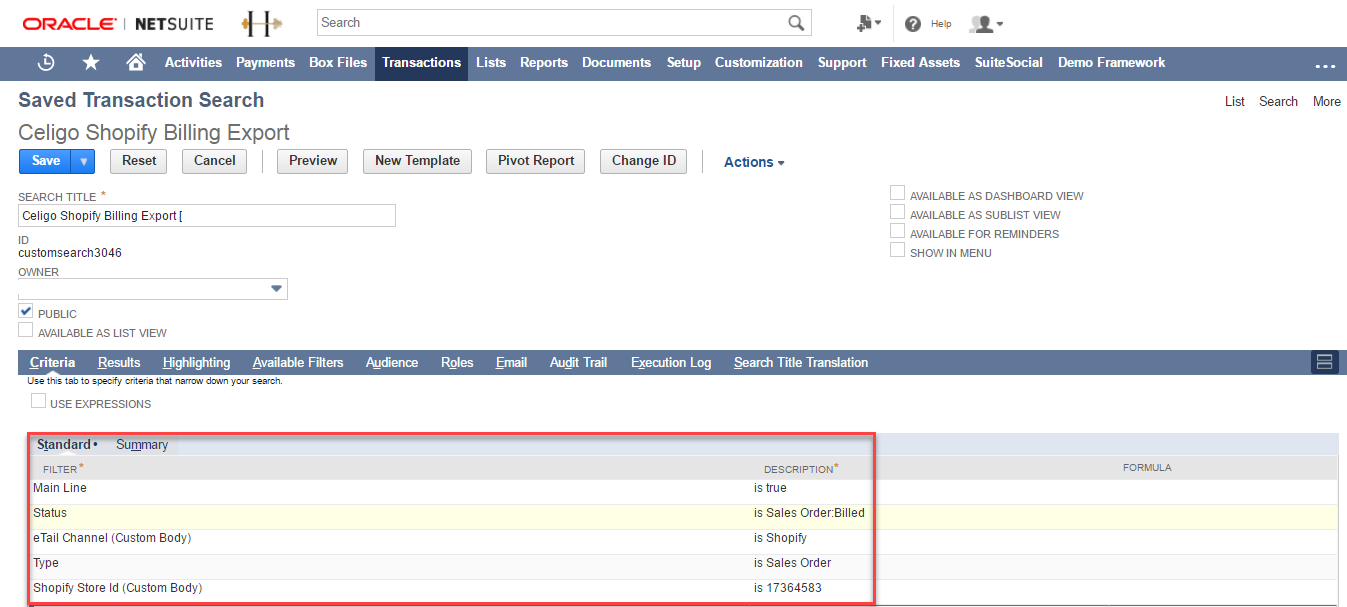This screenshot has height=607, width=1347.
Task: Switch to the Execution Log tab
Action: click(x=671, y=362)
